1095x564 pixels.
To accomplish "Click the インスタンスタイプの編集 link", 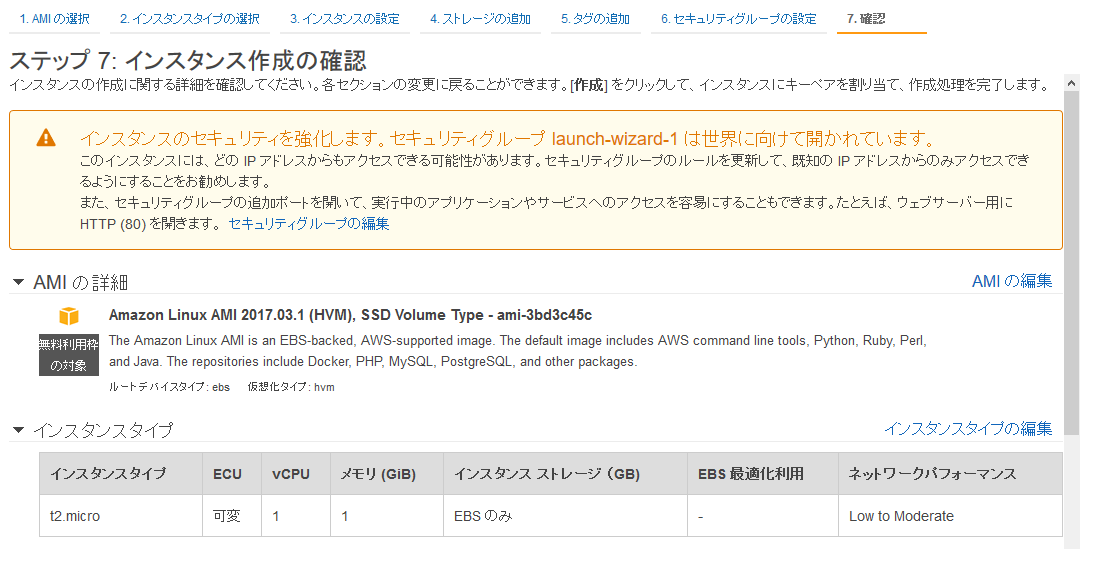I will click(969, 429).
